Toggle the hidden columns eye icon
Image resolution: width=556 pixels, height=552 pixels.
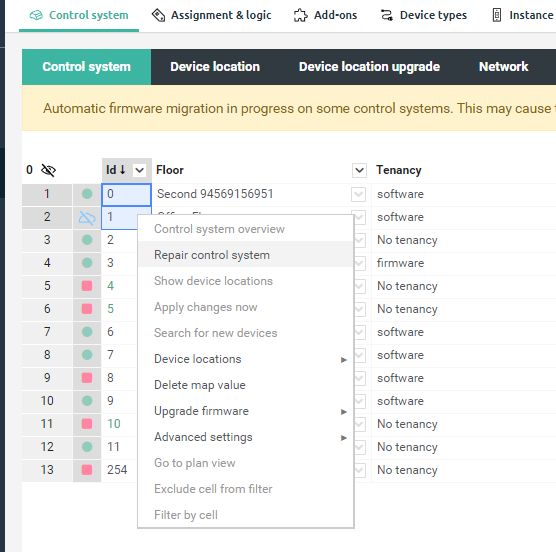49,170
